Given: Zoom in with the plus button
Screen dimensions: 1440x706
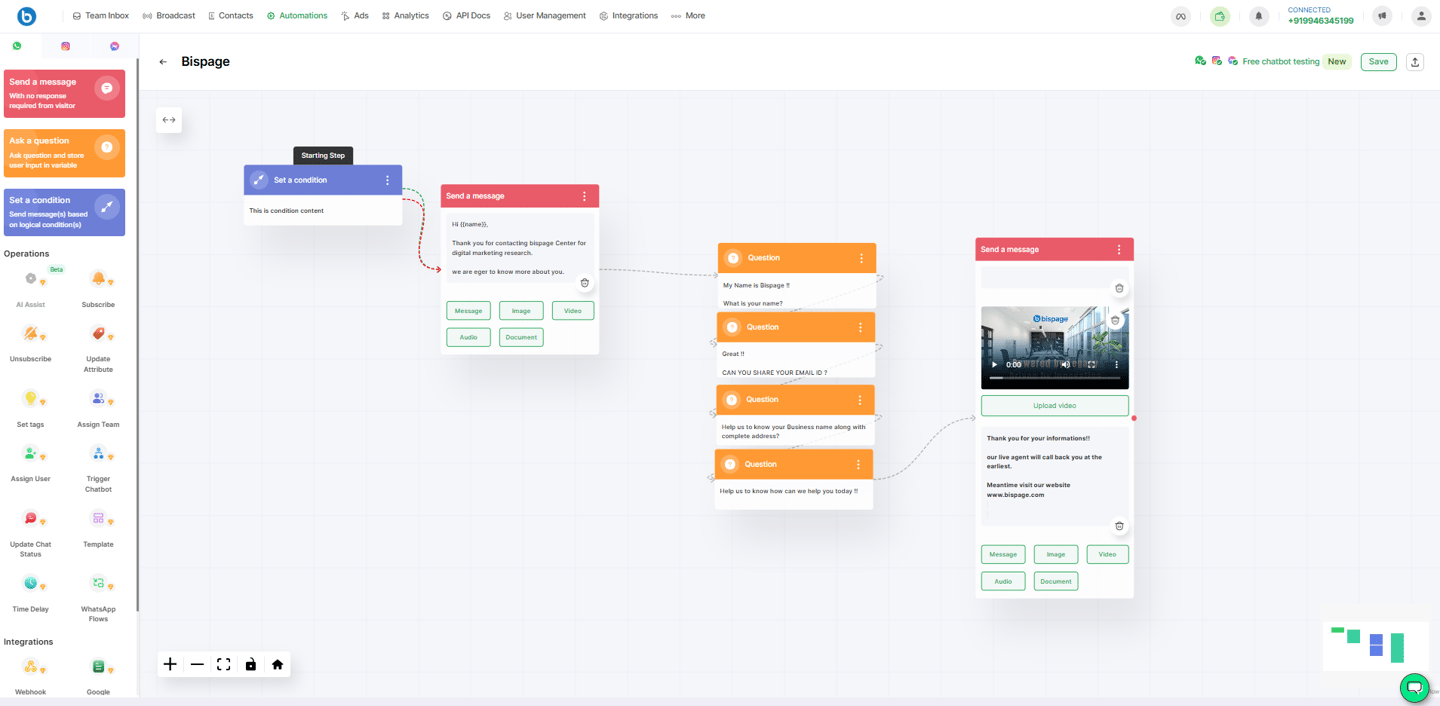Looking at the screenshot, I should tap(170, 664).
